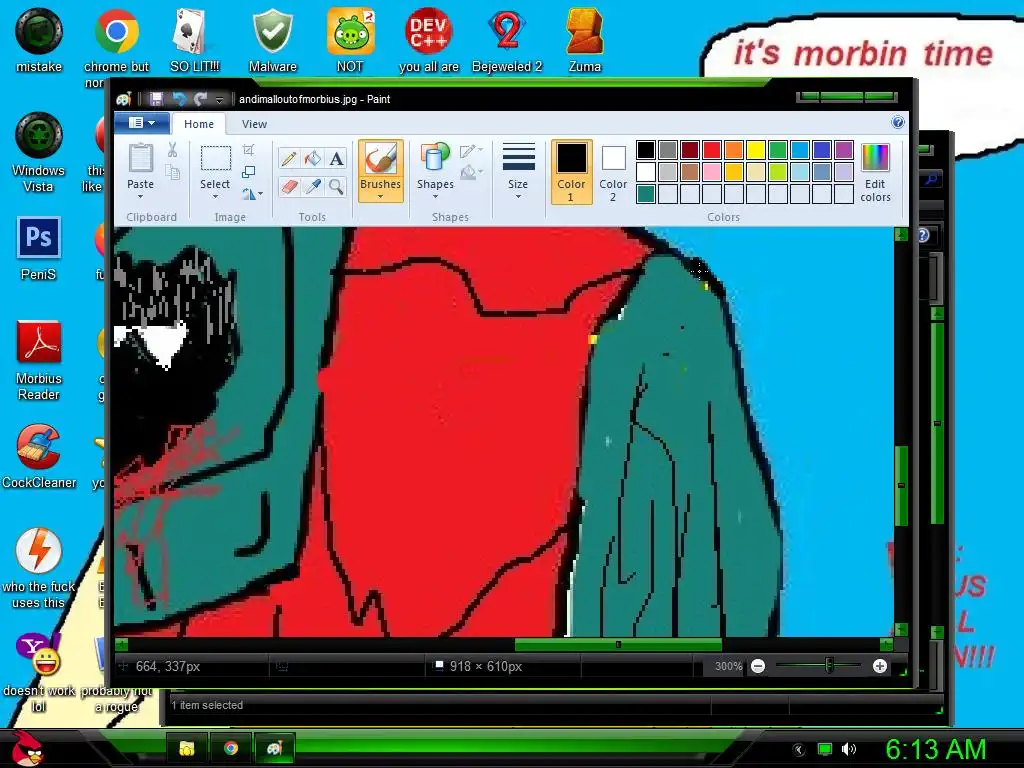This screenshot has width=1024, height=768.
Task: Open the Chrome icon on taskbar
Action: pos(231,748)
